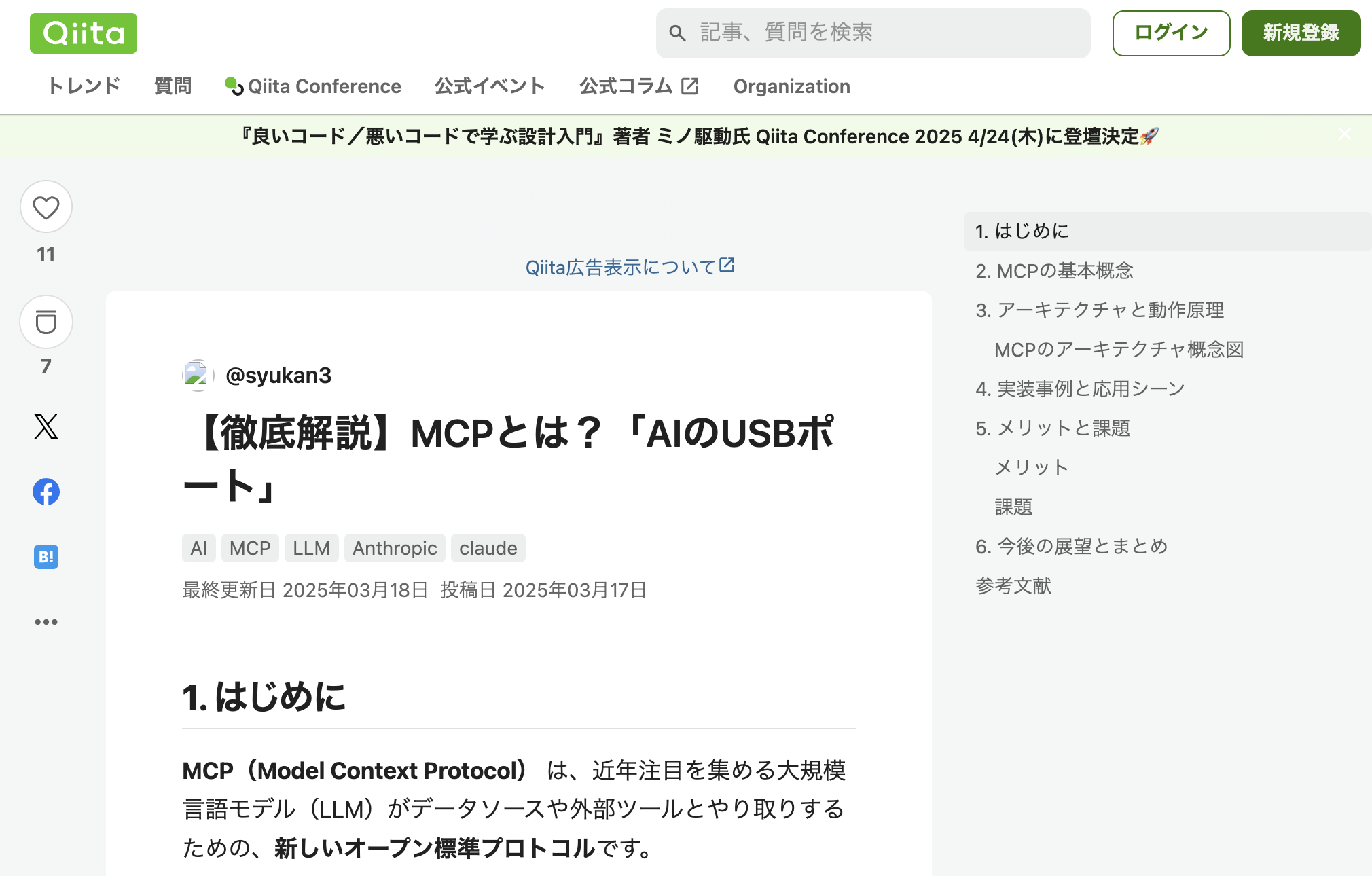
Task: Share article on X
Action: click(46, 426)
